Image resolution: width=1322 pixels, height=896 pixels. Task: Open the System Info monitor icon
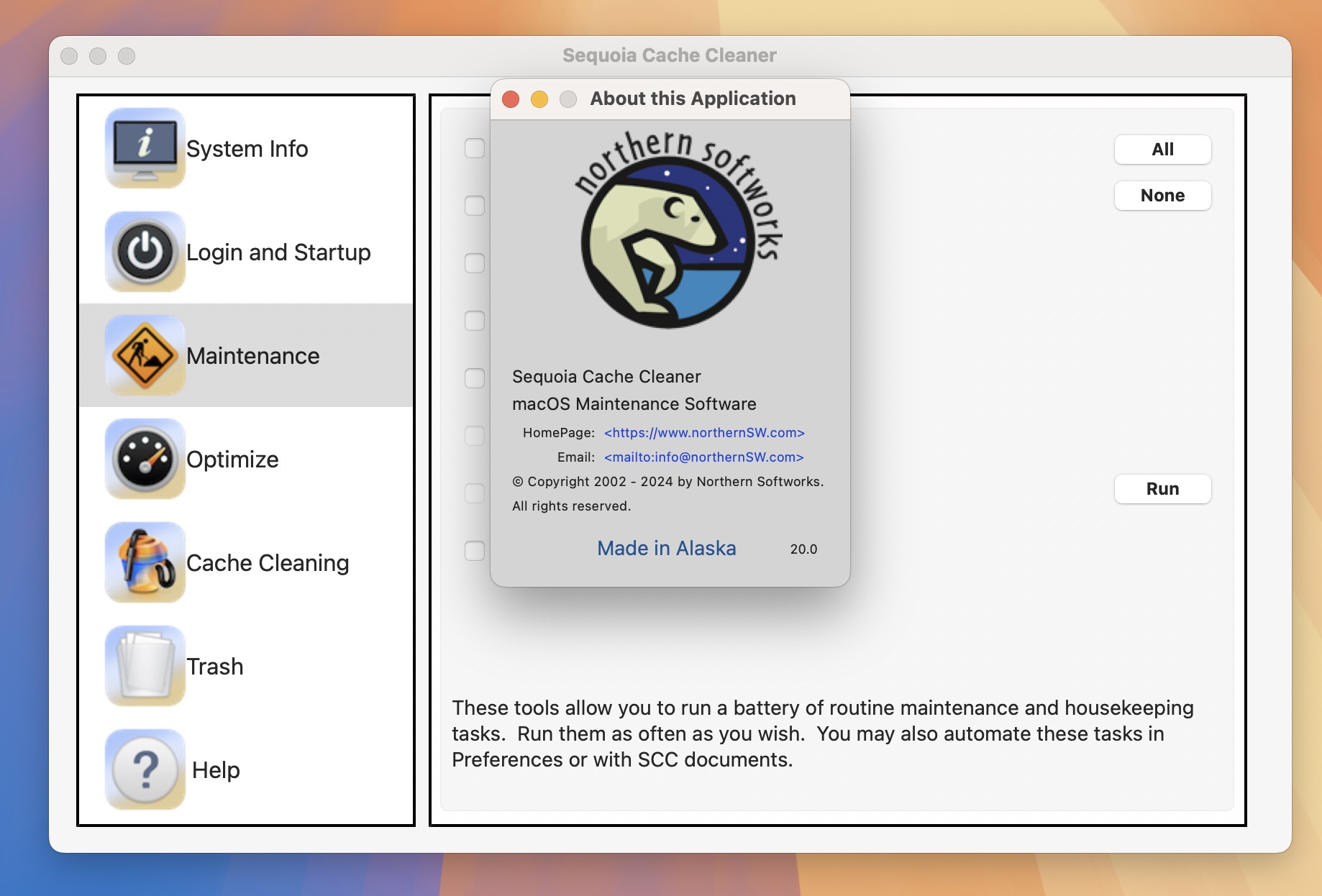(145, 148)
